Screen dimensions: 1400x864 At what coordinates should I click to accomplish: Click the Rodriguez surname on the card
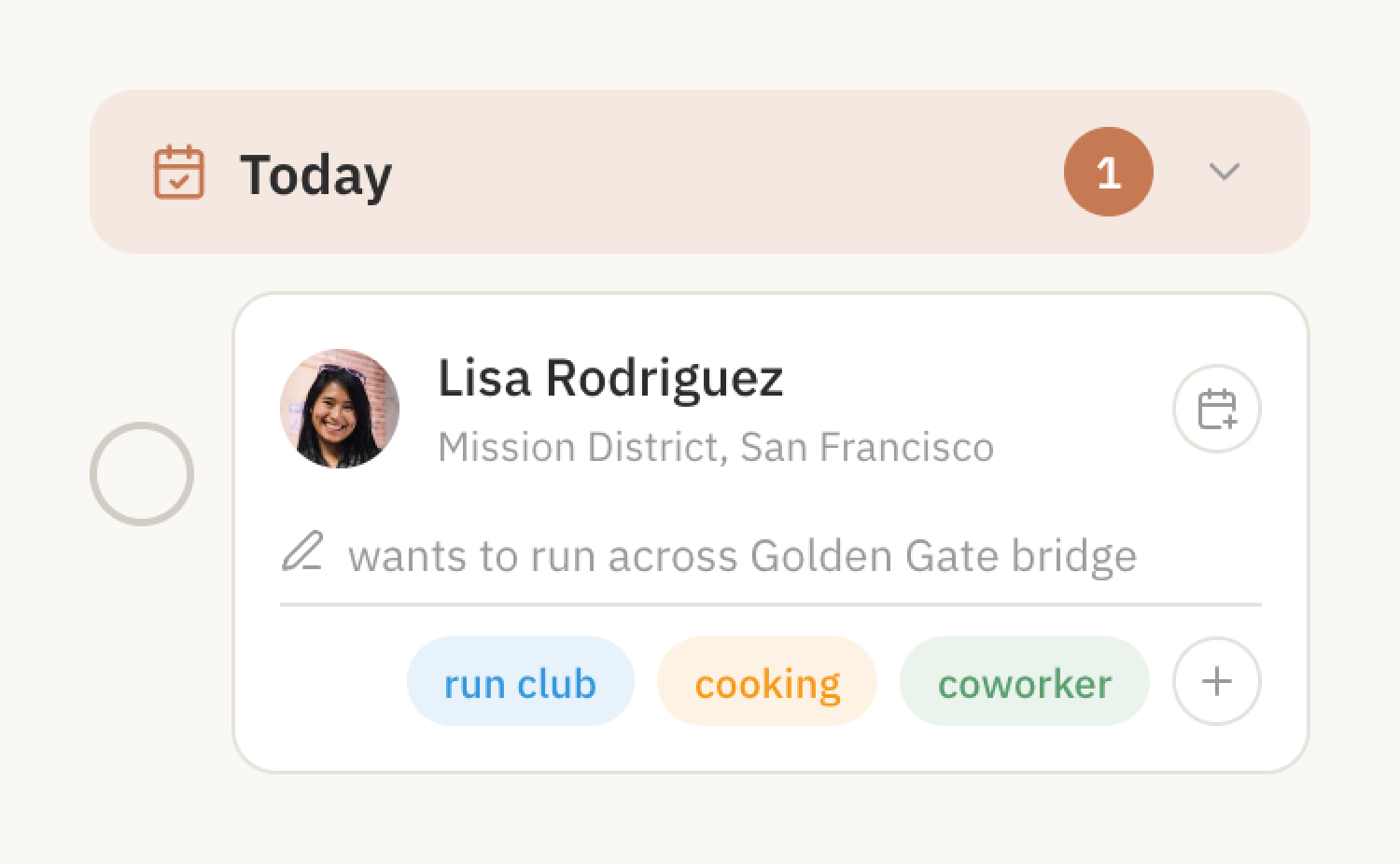664,379
